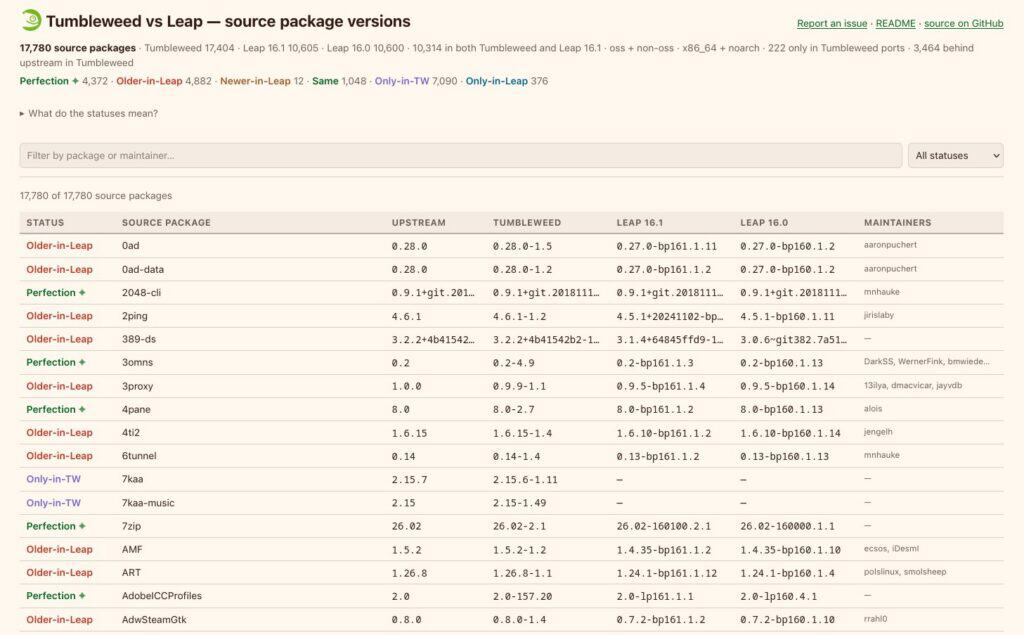Select the 3proxy package name
The width and height of the screenshot is (1024, 635).
pyautogui.click(x=137, y=386)
